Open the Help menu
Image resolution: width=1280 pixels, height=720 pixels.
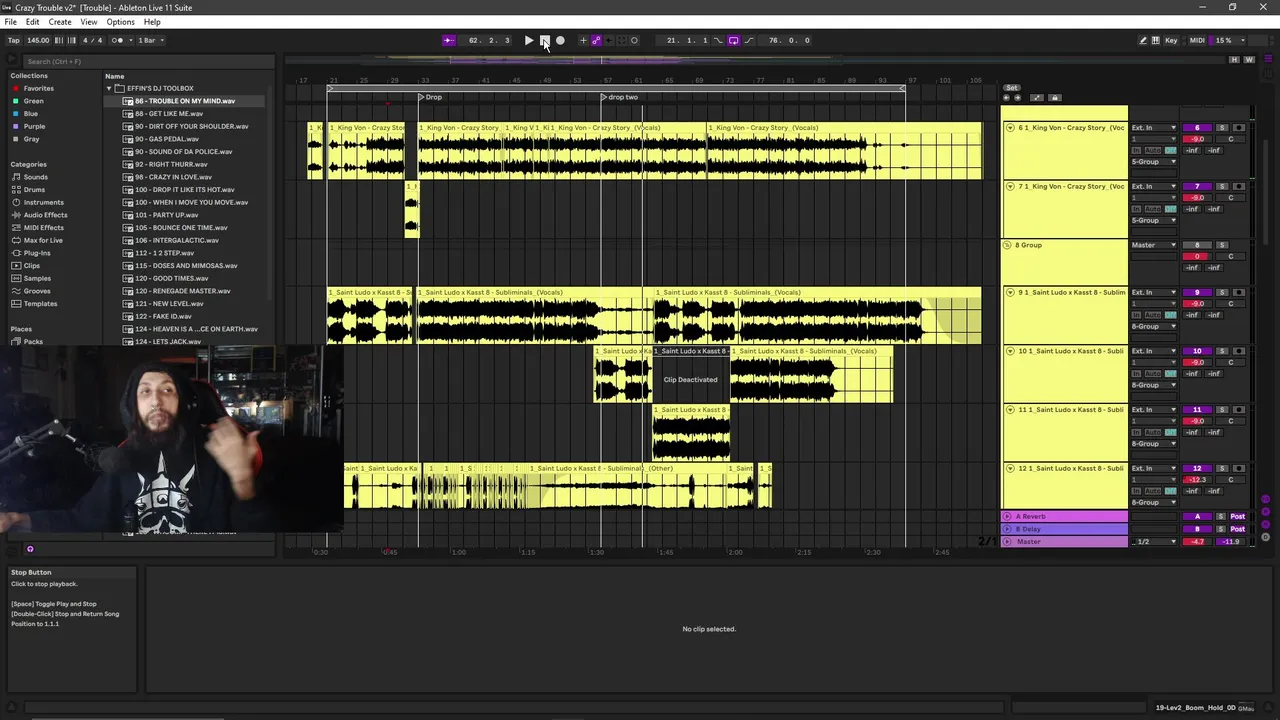click(152, 22)
